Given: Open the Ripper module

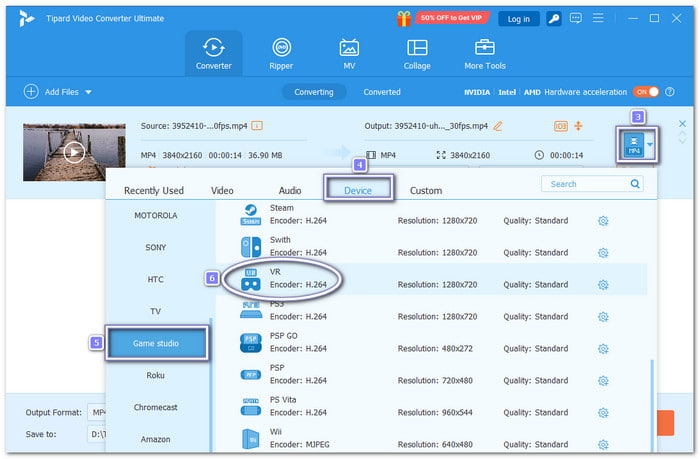Looking at the screenshot, I should click(x=282, y=53).
